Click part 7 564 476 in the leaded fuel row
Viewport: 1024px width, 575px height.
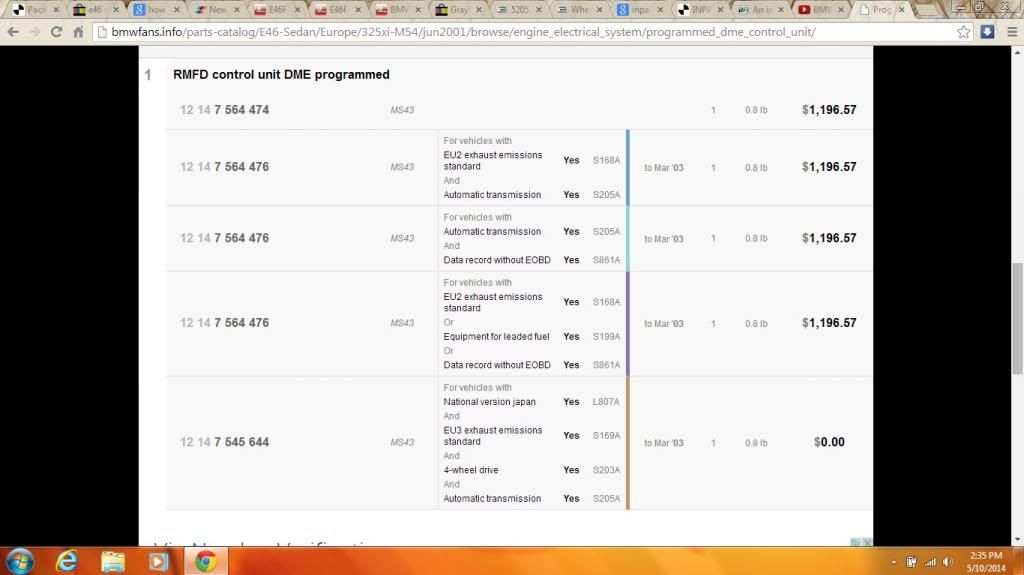coord(225,323)
